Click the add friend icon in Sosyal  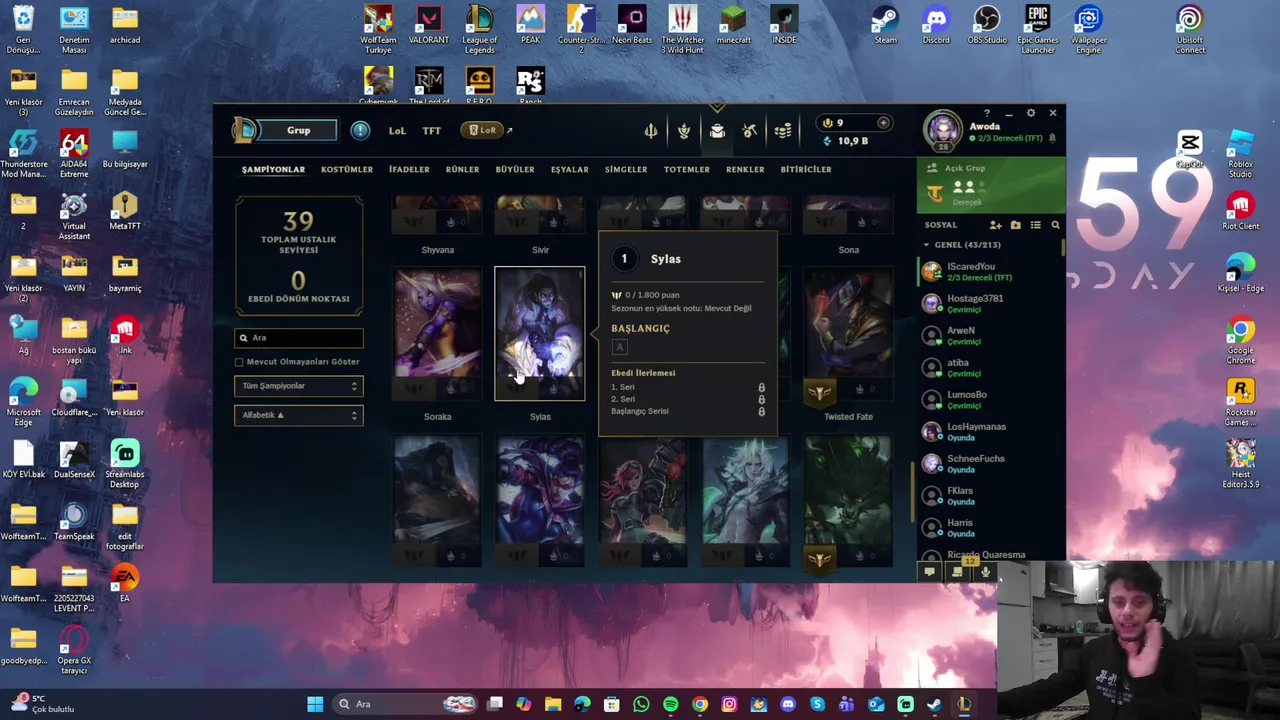click(x=995, y=225)
